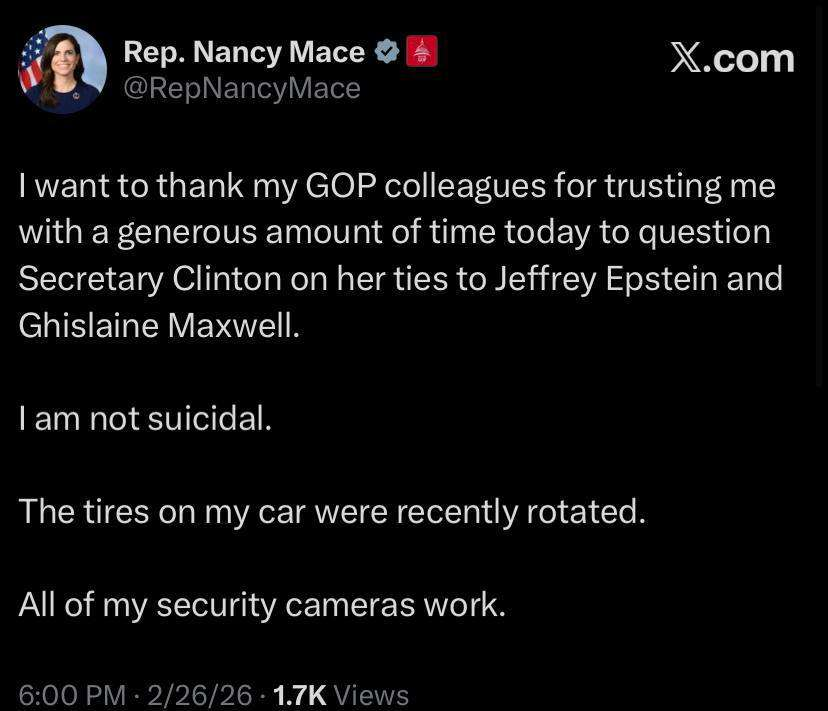Image resolution: width=828 pixels, height=711 pixels.
Task: Click the red Capitol government badge
Action: tap(422, 51)
